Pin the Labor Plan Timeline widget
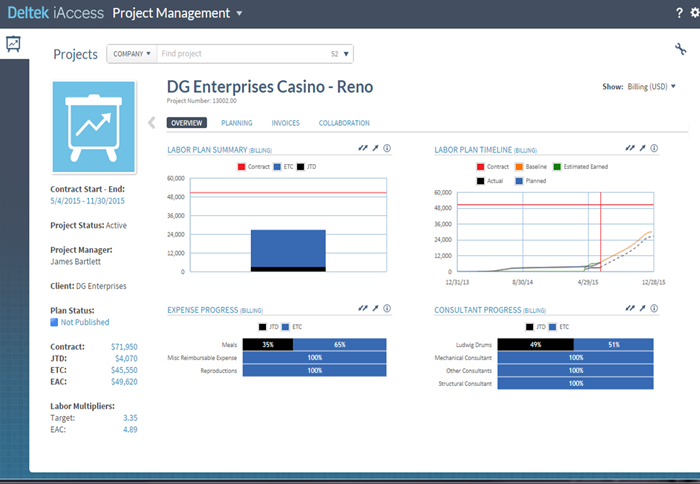Screen dimensions: 700x484 [642, 148]
